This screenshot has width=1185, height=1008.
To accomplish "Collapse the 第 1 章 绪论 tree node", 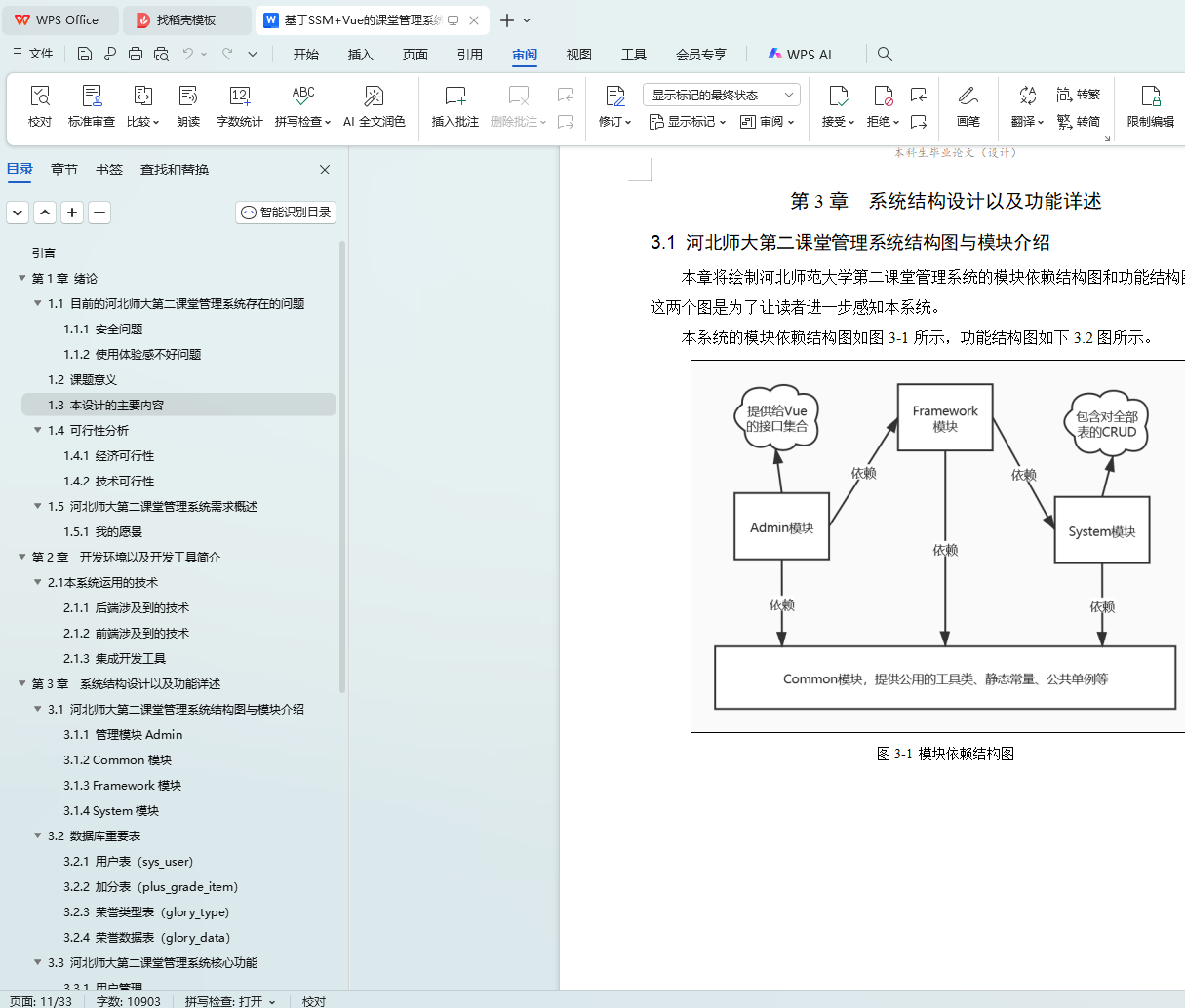I will click(22, 278).
